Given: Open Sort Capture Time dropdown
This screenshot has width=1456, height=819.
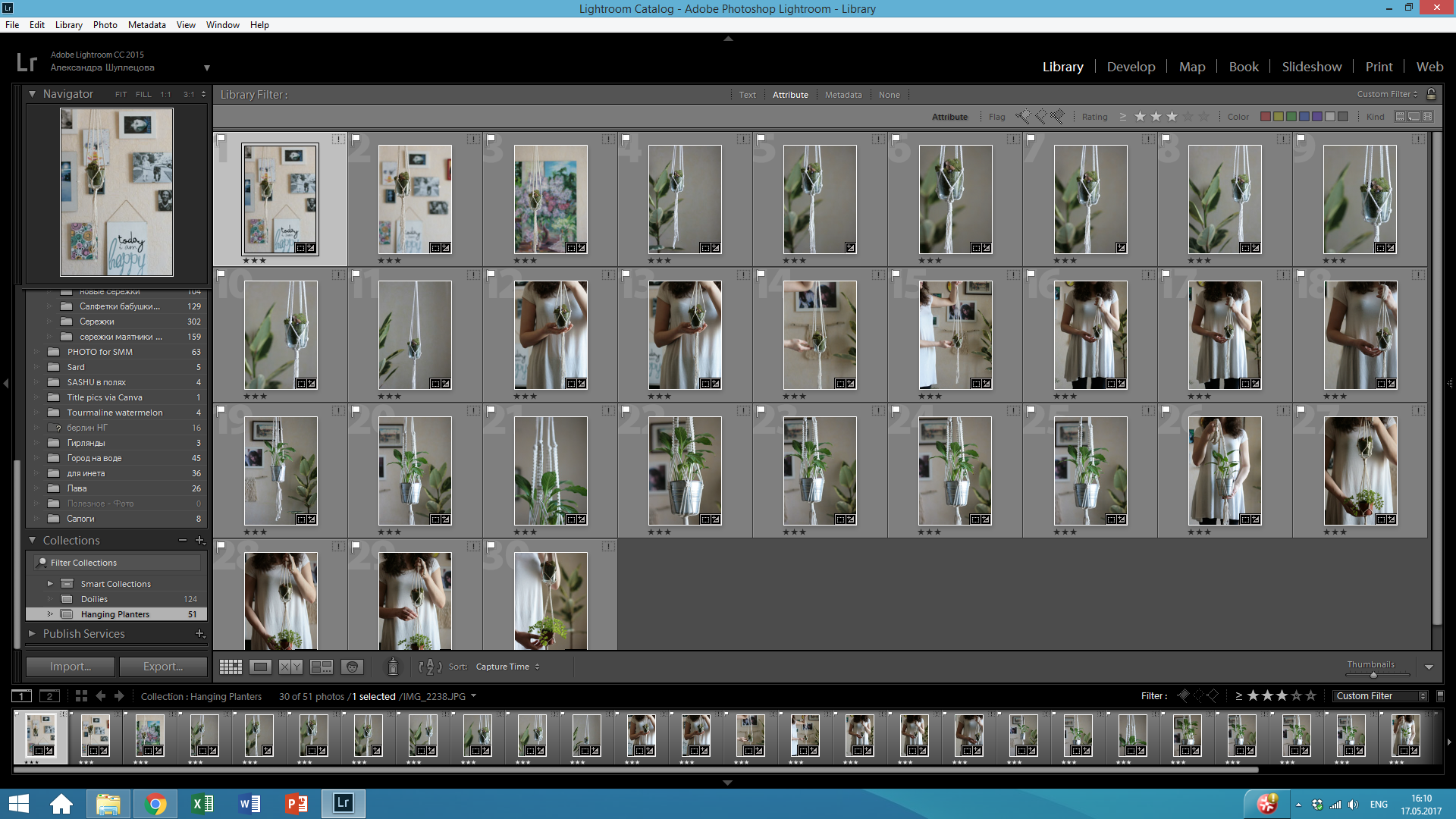Looking at the screenshot, I should tap(507, 667).
